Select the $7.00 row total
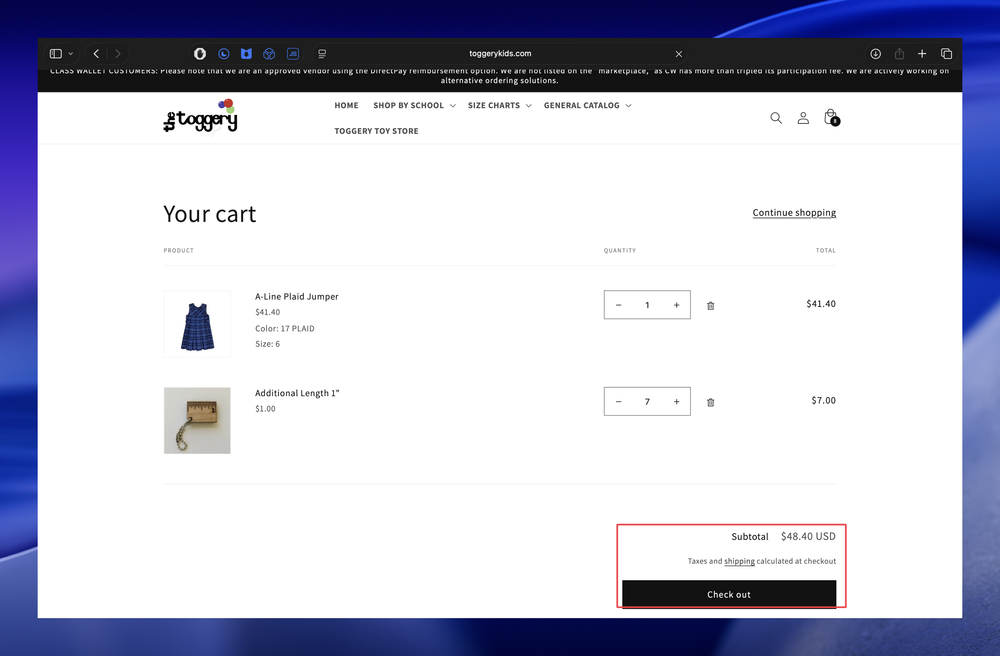Image resolution: width=1000 pixels, height=656 pixels. coord(823,400)
